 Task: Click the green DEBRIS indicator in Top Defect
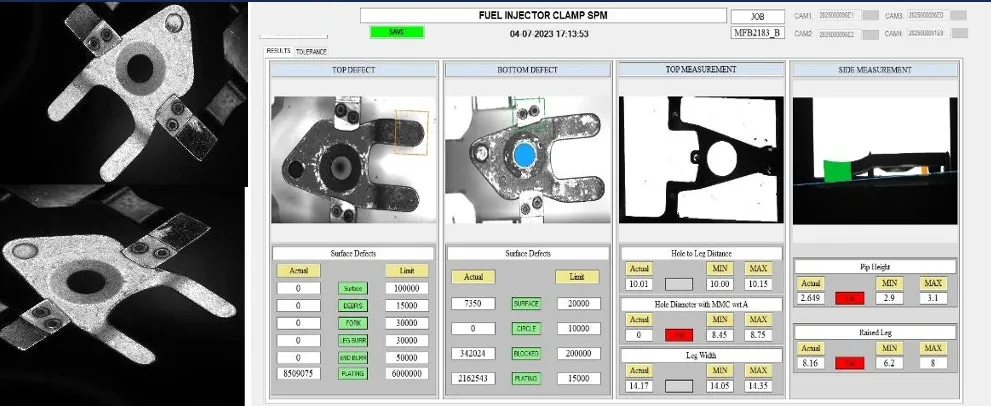click(x=353, y=305)
